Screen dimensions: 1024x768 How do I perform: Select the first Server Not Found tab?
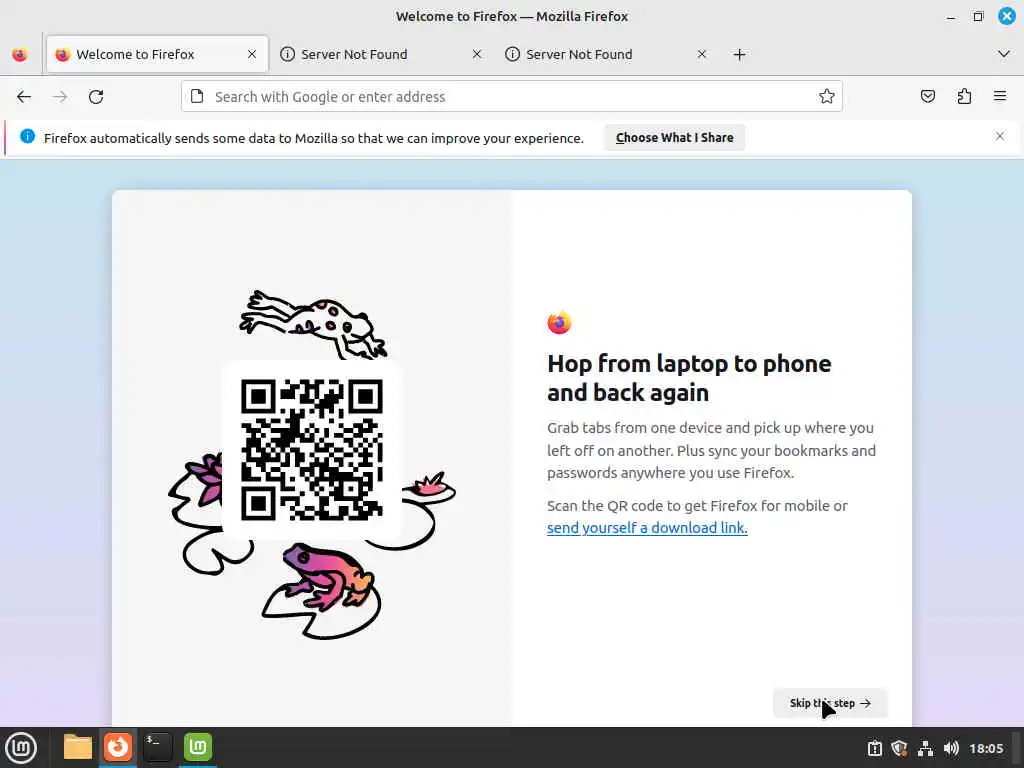382,54
